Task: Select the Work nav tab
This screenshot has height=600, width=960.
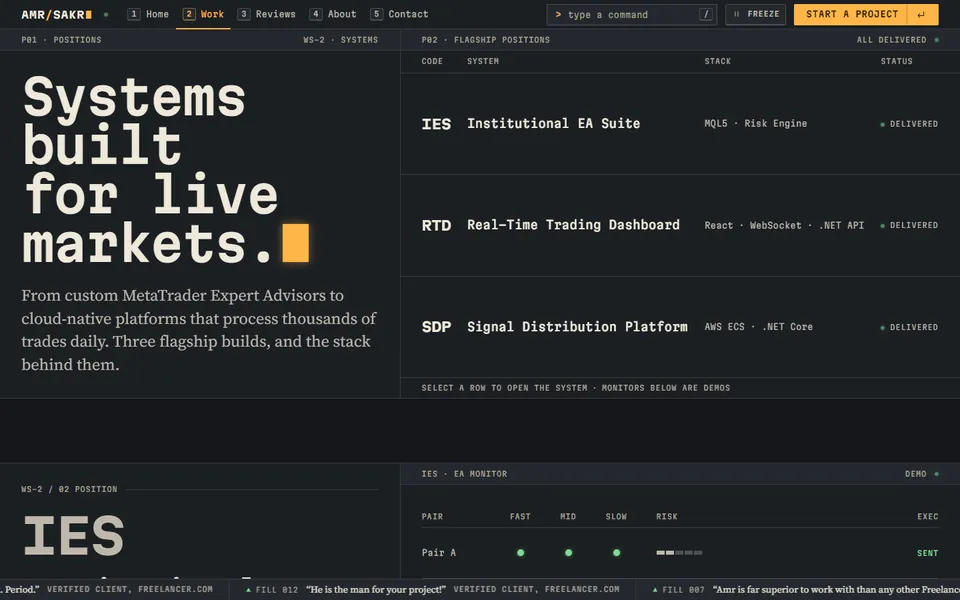Action: point(203,14)
